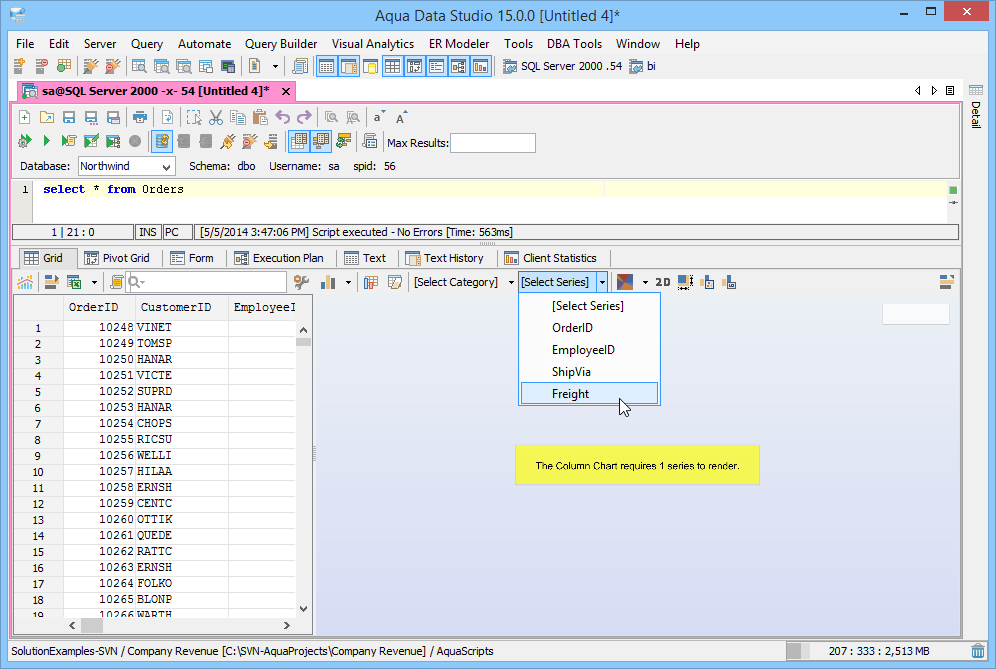Choose EmployeeID from series list
The image size is (996, 669).
point(589,350)
